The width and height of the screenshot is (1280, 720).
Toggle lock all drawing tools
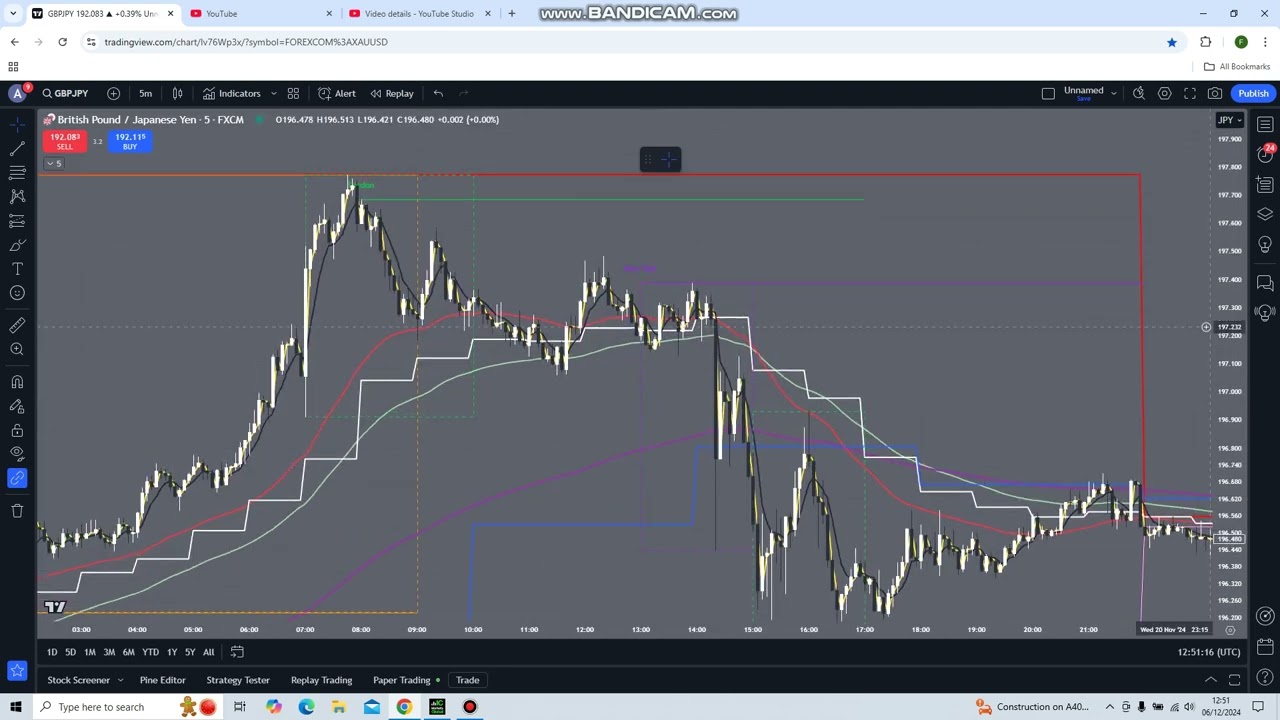[17, 431]
